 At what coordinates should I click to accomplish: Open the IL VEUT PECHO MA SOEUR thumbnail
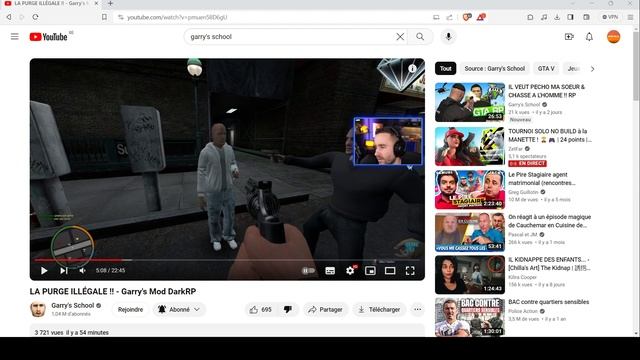point(470,102)
